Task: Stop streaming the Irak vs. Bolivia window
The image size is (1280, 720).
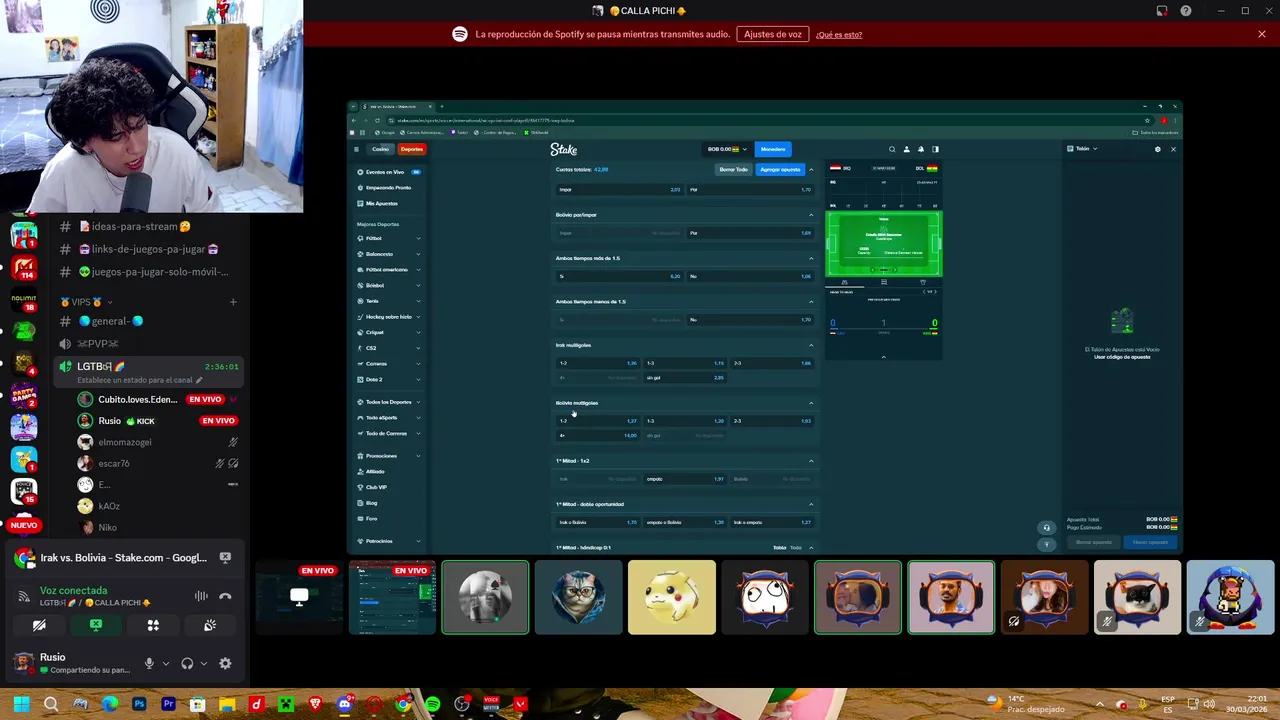Action: tap(225, 558)
